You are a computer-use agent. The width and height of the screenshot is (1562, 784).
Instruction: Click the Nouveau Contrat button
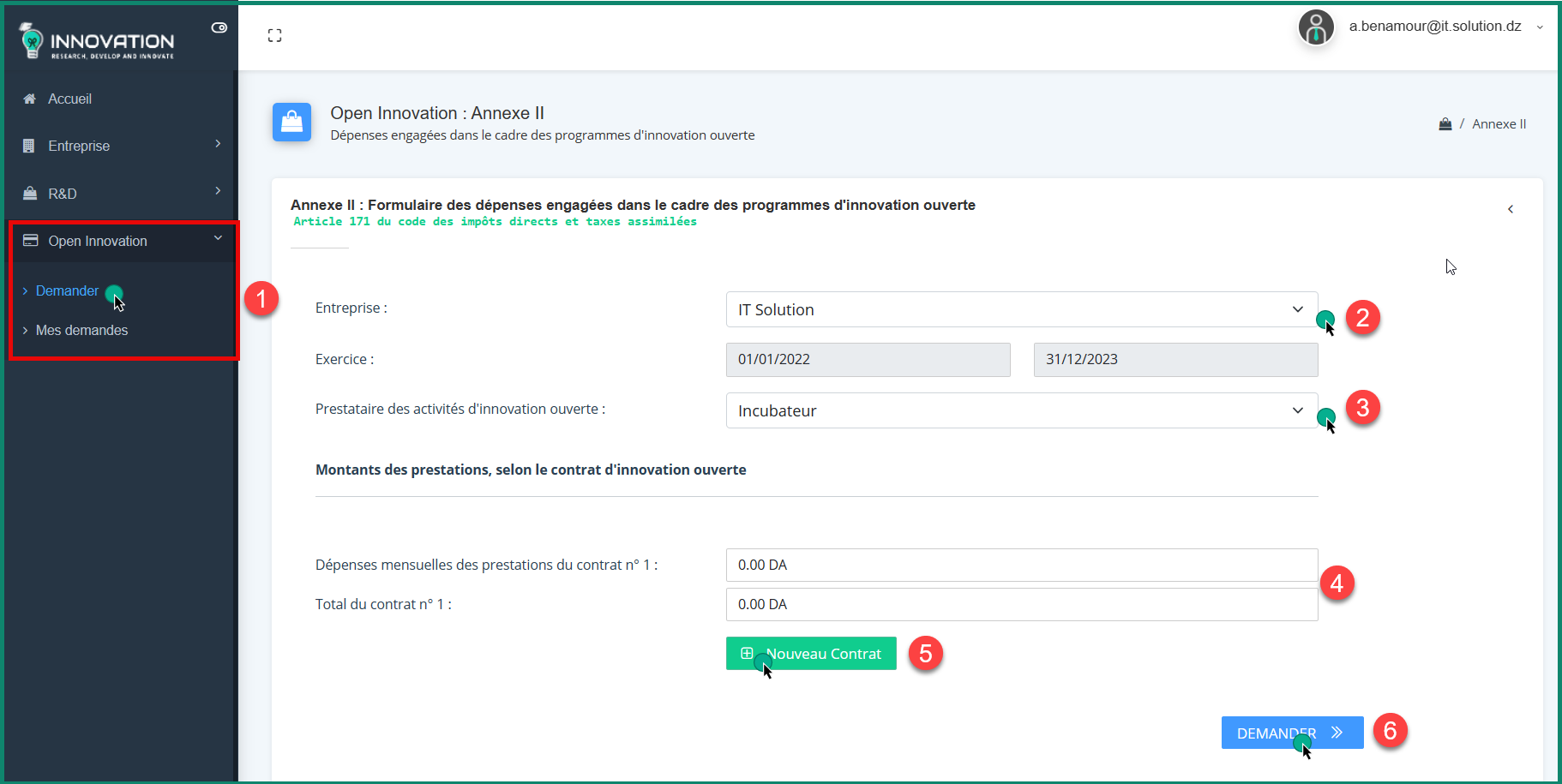pyautogui.click(x=810, y=653)
